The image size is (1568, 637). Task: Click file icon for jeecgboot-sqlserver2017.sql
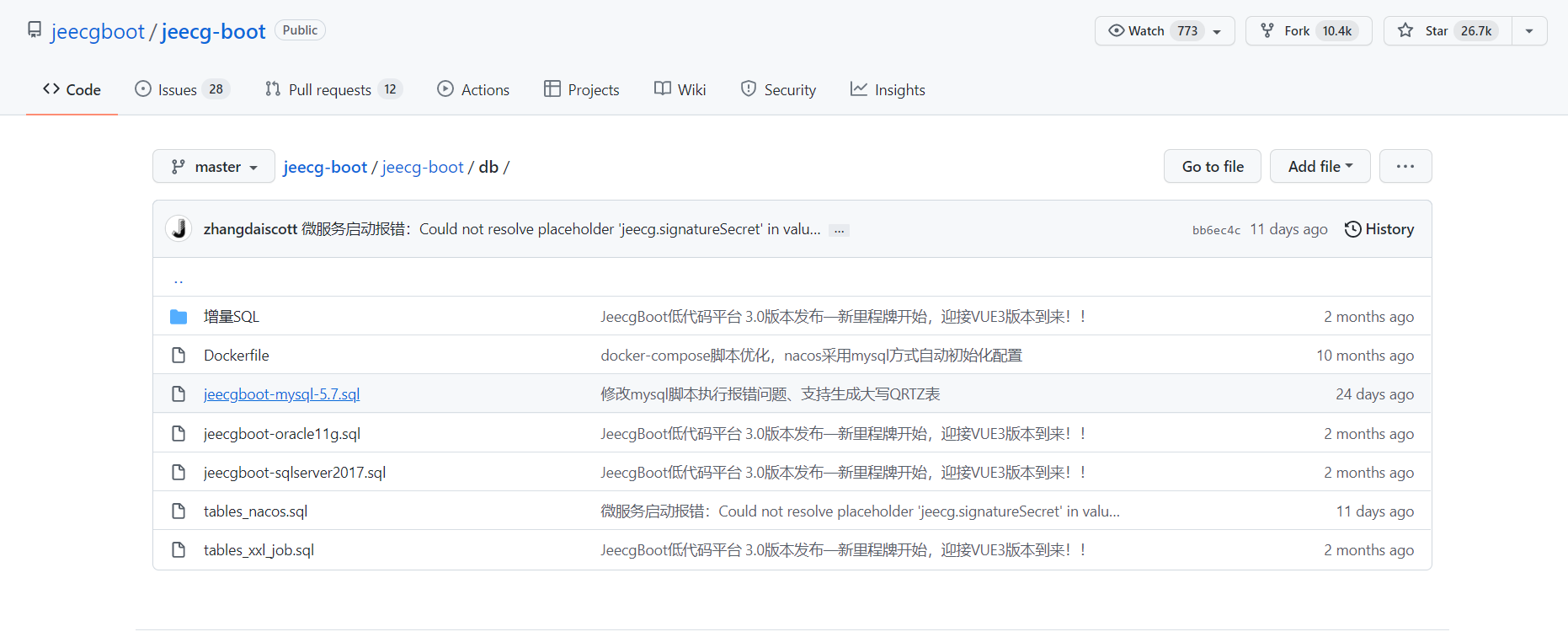tap(179, 473)
